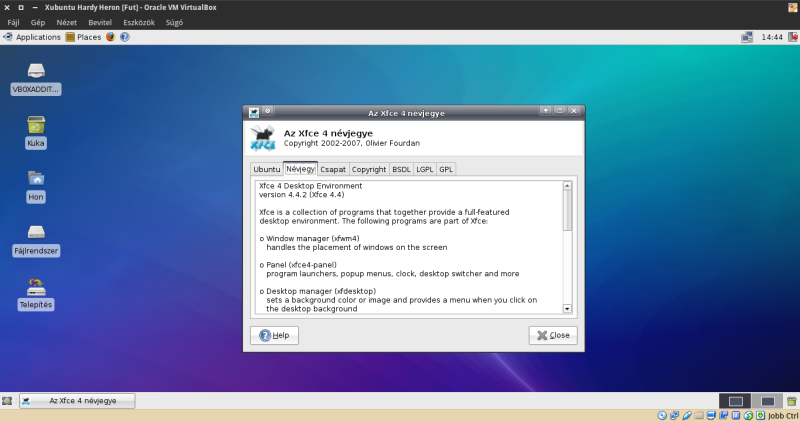Click the VirtualBox icon at top-right corner
Screen dimensions: 800x422
[792, 7]
